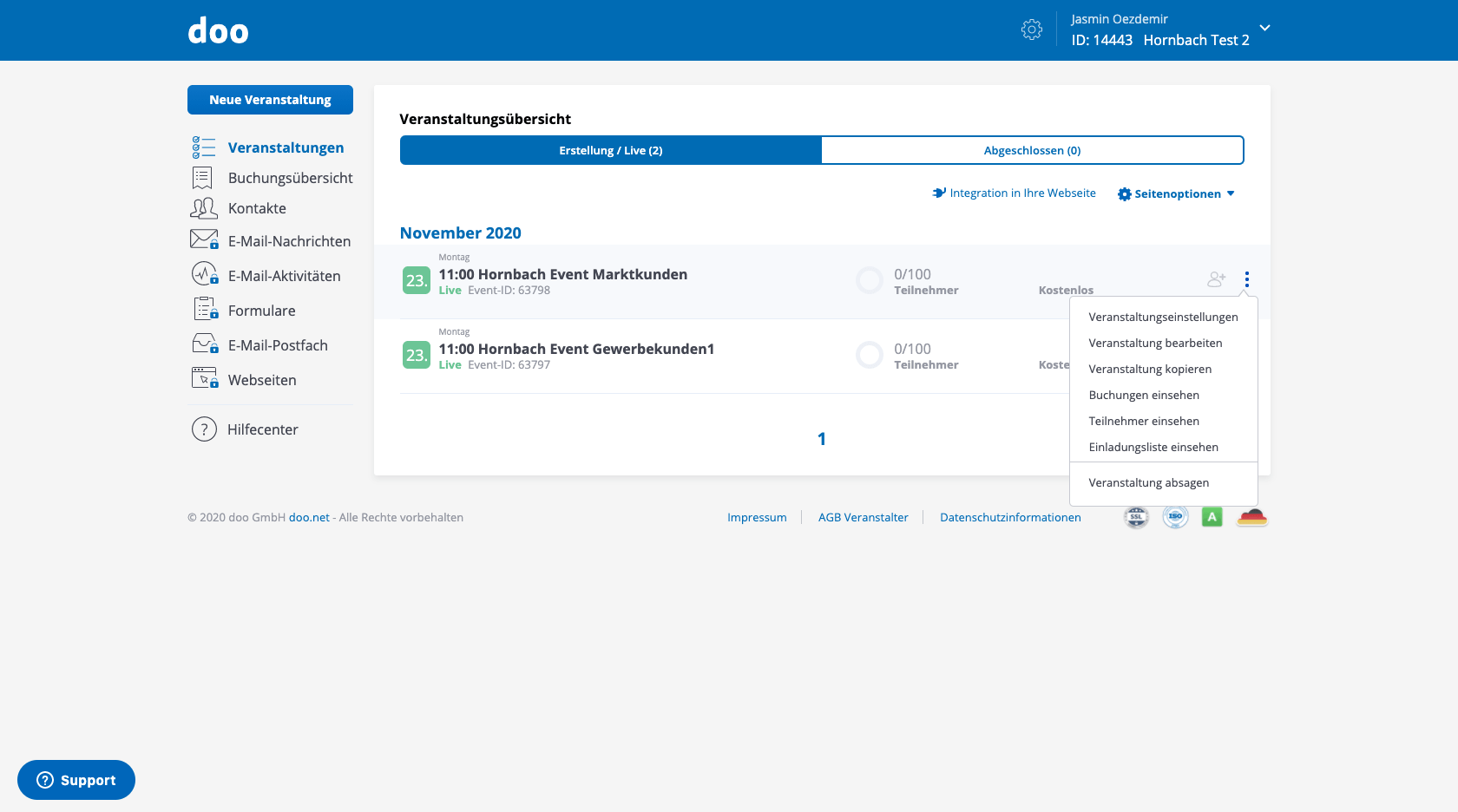Image resolution: width=1458 pixels, height=812 pixels.
Task: Expand the Hornbach Test 2 account menu
Action: coord(1264,28)
